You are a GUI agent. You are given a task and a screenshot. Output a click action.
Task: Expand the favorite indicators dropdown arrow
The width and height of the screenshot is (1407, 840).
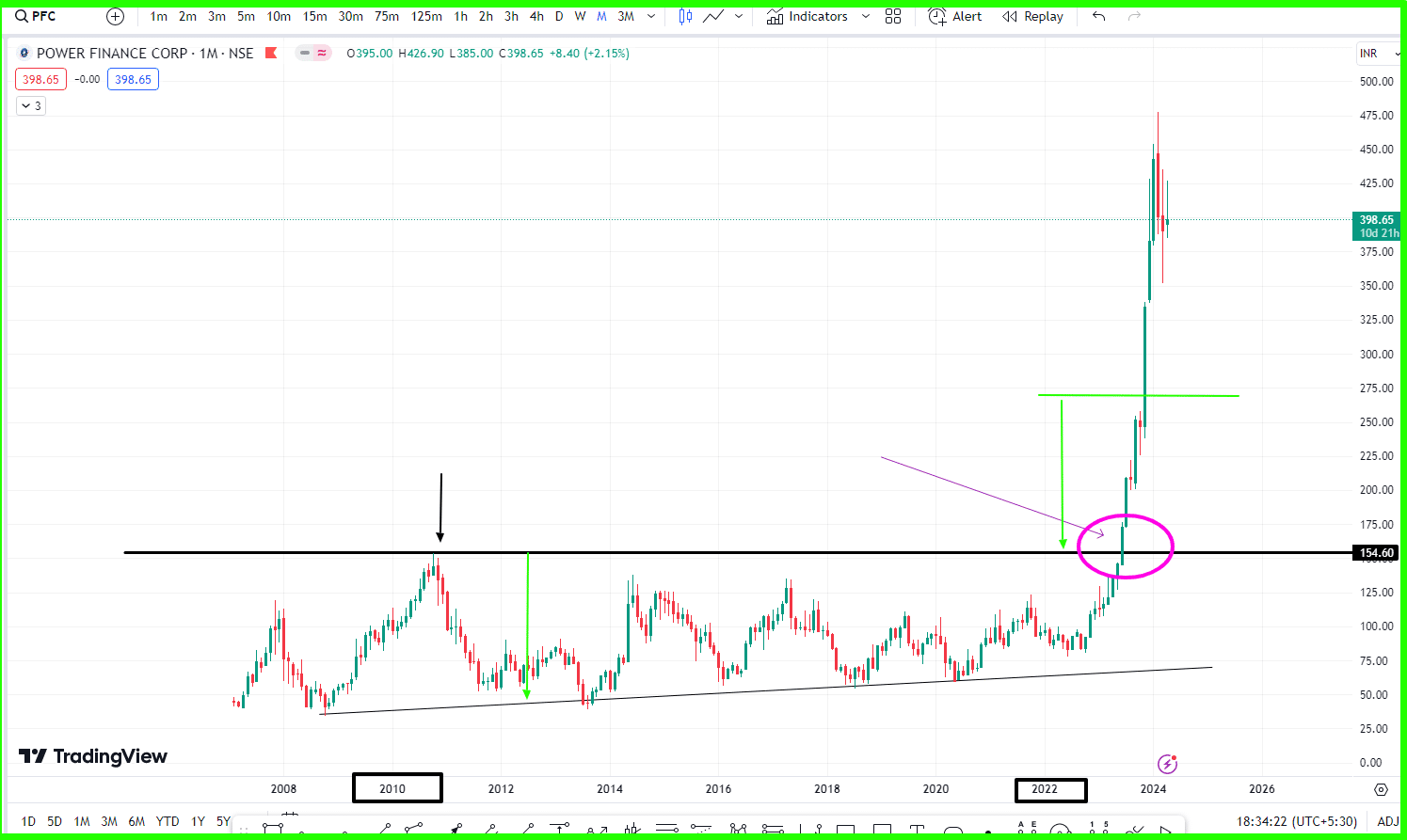tap(866, 16)
